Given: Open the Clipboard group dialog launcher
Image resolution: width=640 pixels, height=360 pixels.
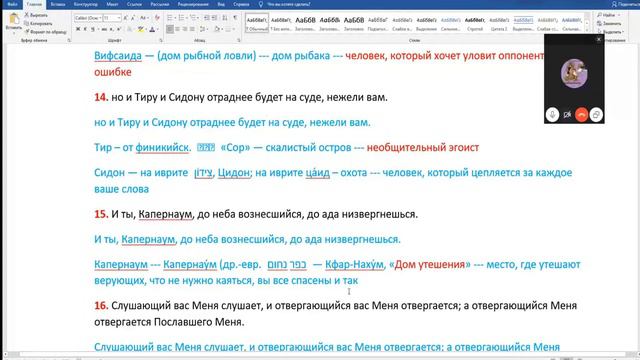Looking at the screenshot, I should point(69,40).
